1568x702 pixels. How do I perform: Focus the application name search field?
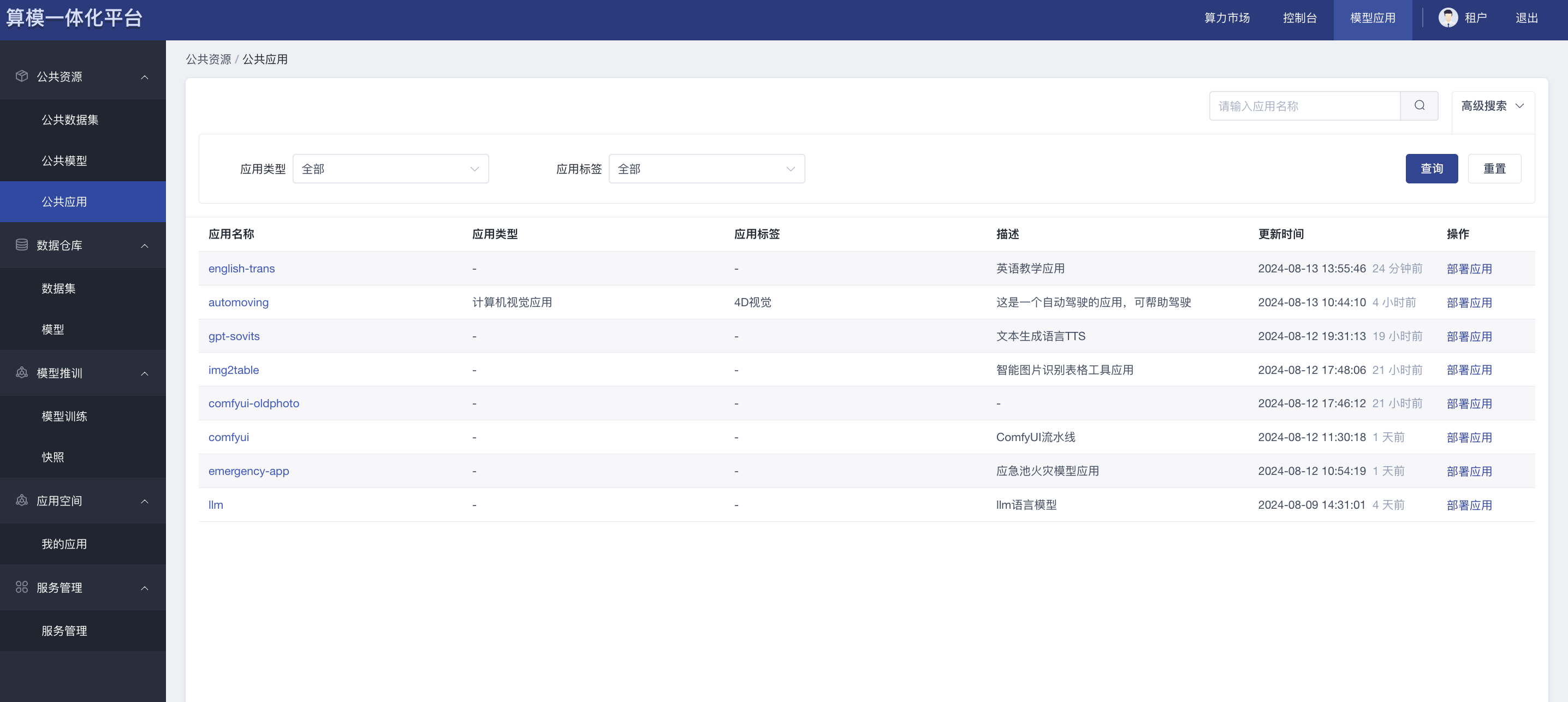(x=1304, y=106)
